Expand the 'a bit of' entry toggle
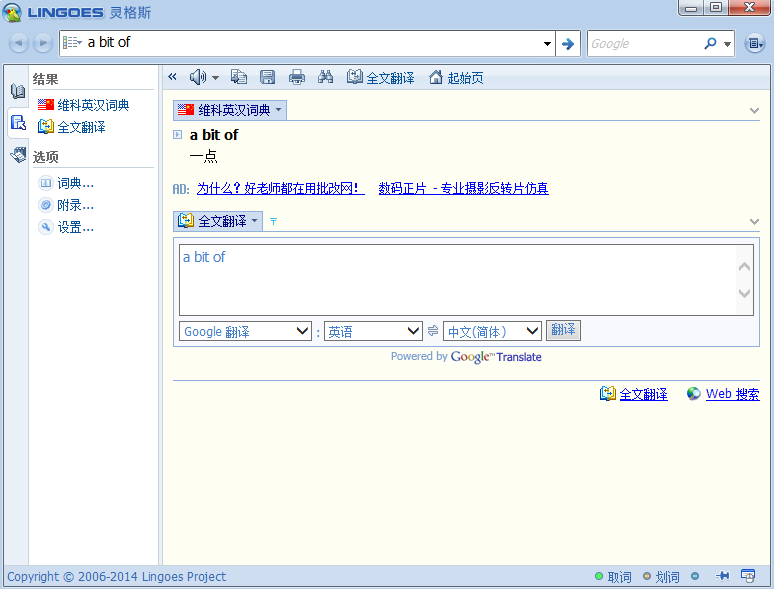Viewport: 774px width, 589px height. tap(177, 134)
